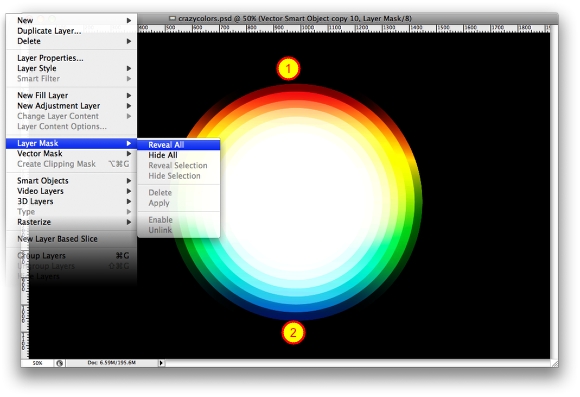Click the horizontal ruler above the canvas

(344, 28)
